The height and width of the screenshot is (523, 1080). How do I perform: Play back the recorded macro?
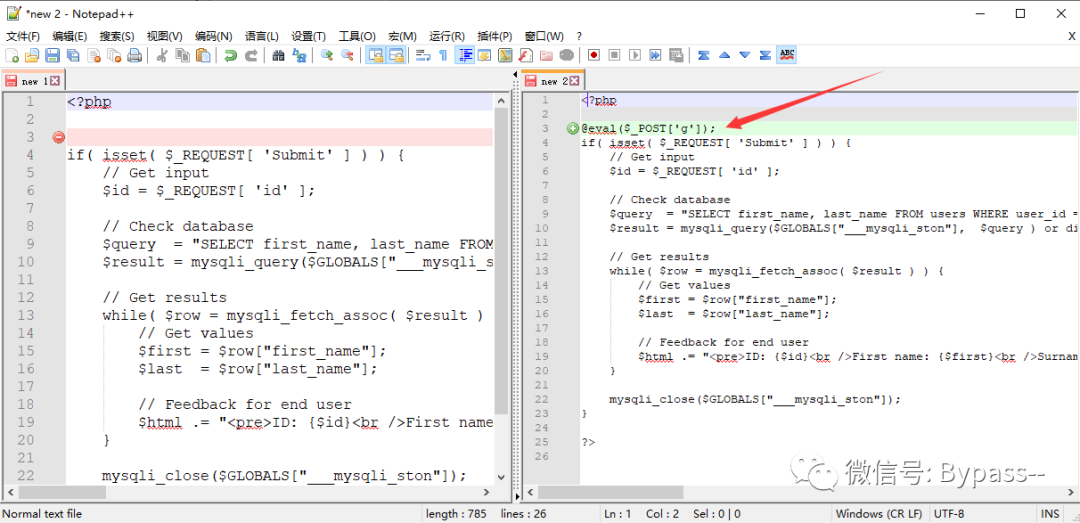click(x=634, y=55)
